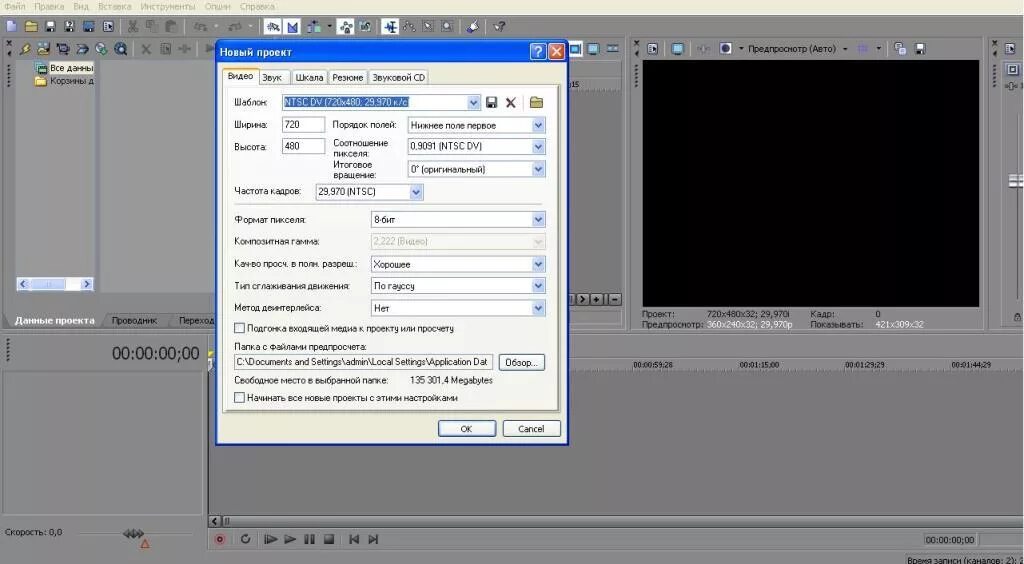Image resolution: width=1024 pixels, height=564 pixels.
Task: Click the Обзор browse button
Action: [x=521, y=362]
